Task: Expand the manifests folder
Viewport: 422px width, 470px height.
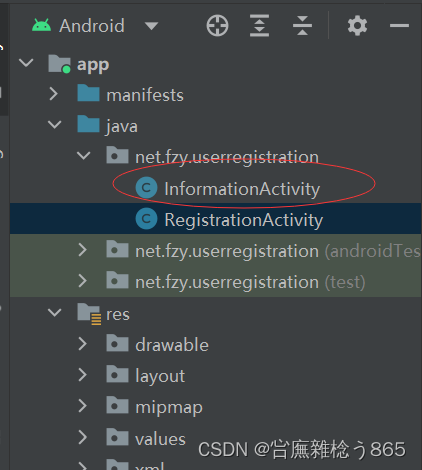Action: (54, 94)
